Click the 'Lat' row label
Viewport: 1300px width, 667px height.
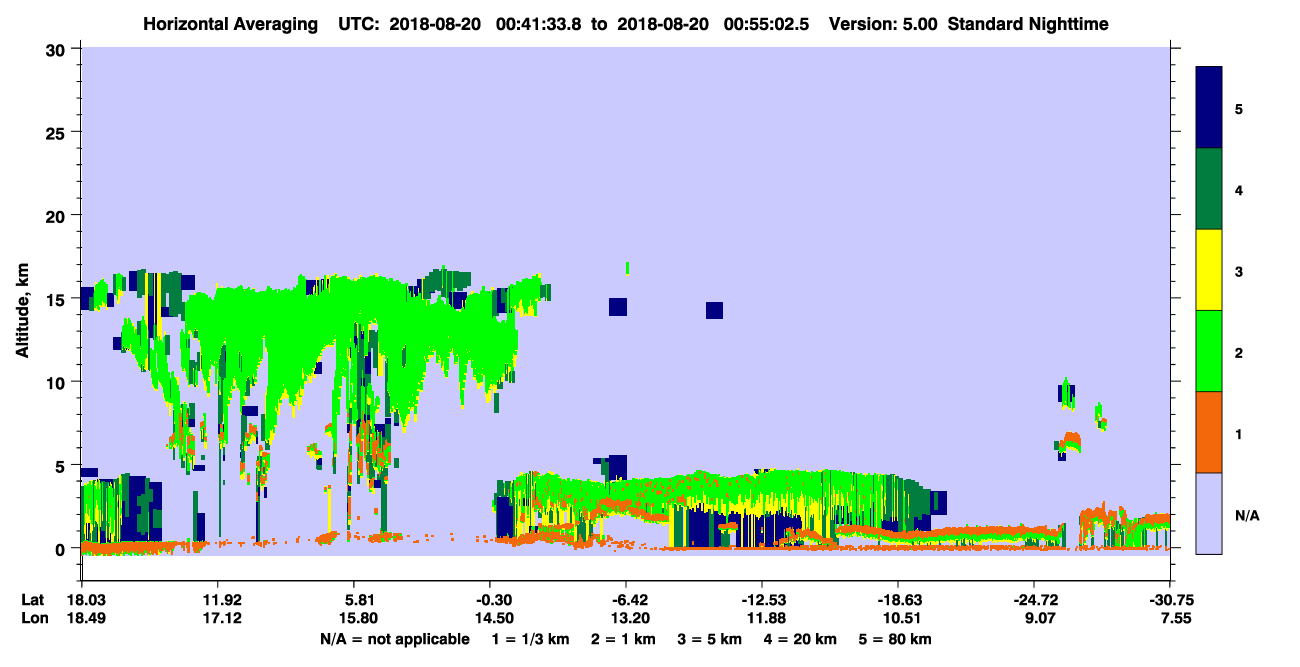31,601
